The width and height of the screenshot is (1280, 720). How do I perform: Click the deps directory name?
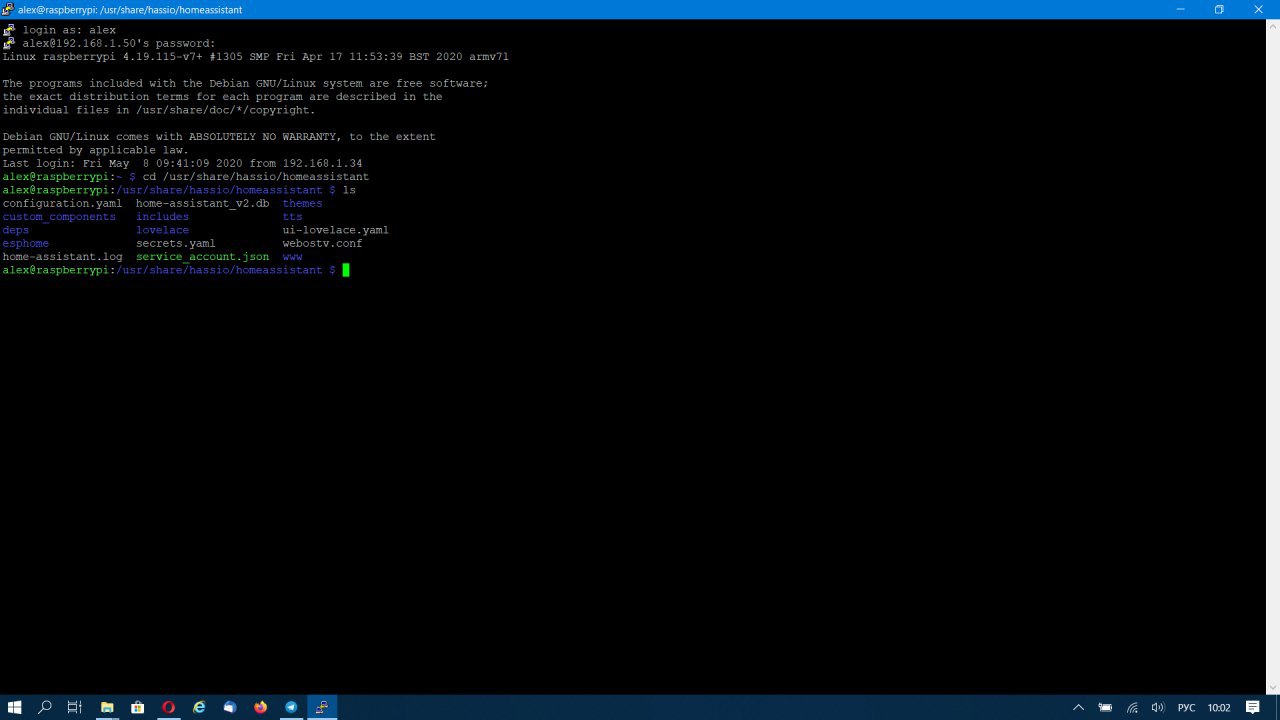tap(15, 230)
